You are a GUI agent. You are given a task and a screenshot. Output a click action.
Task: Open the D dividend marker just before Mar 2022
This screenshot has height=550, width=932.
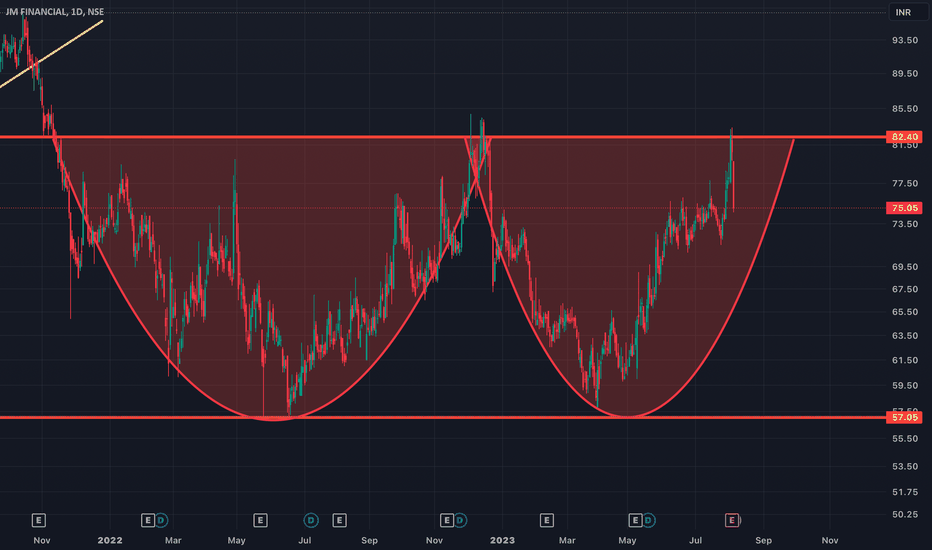pyautogui.click(x=160, y=521)
